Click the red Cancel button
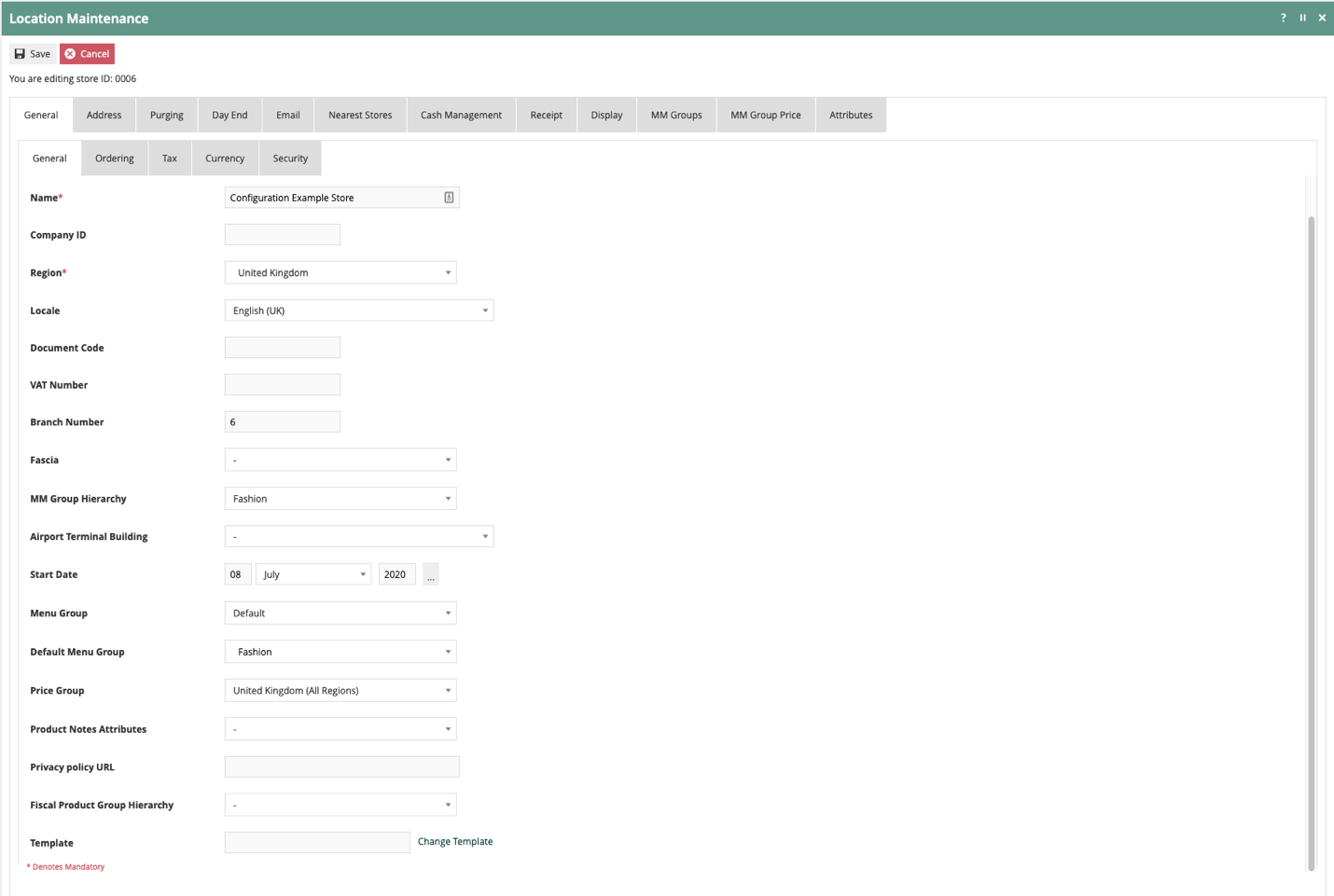1334x896 pixels. coord(87,54)
